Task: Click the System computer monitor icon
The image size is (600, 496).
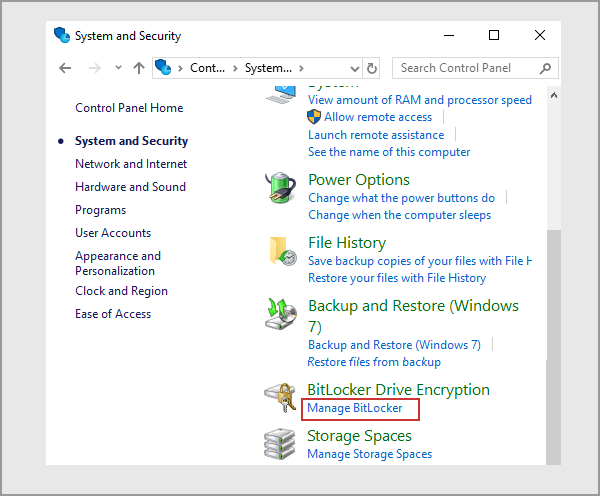Action: point(281,94)
